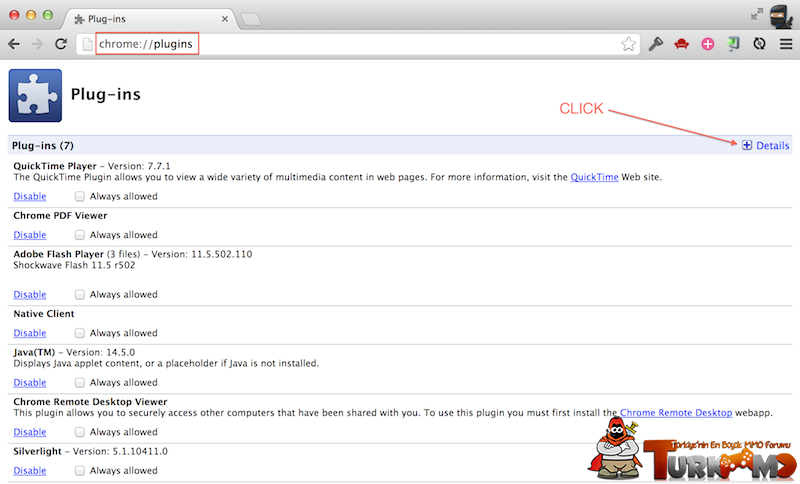The image size is (800, 484).
Task: Check Always allowed for Chrome PDF Viewer
Action: pos(80,235)
